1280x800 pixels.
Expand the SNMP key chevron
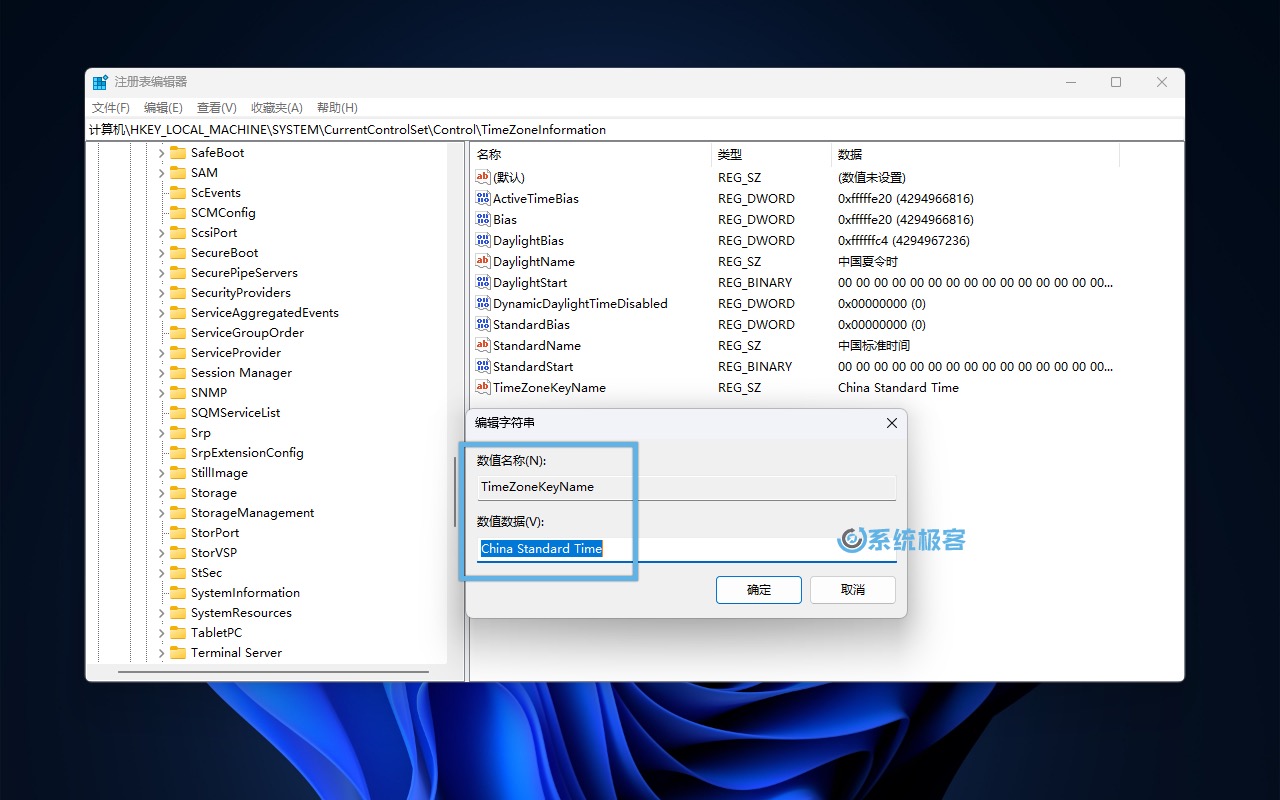click(161, 392)
